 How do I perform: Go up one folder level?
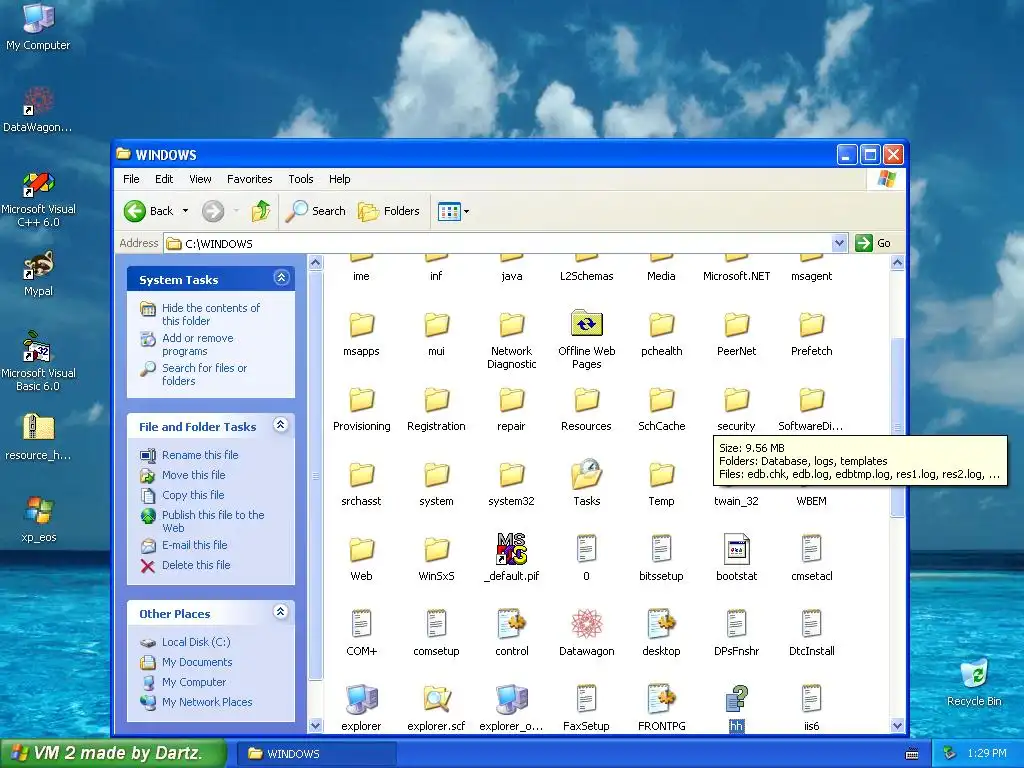click(261, 211)
